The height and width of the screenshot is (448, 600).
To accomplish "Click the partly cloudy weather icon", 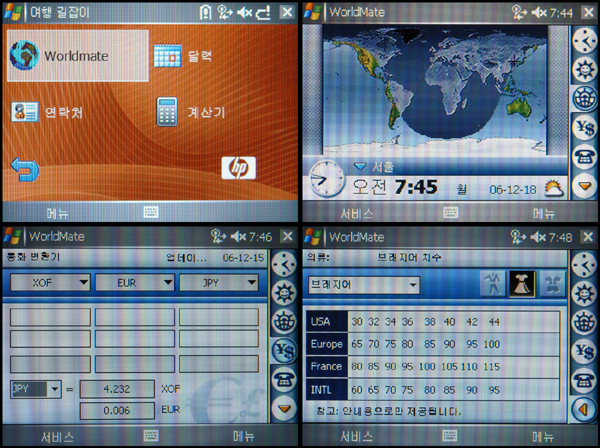I will pos(554,189).
